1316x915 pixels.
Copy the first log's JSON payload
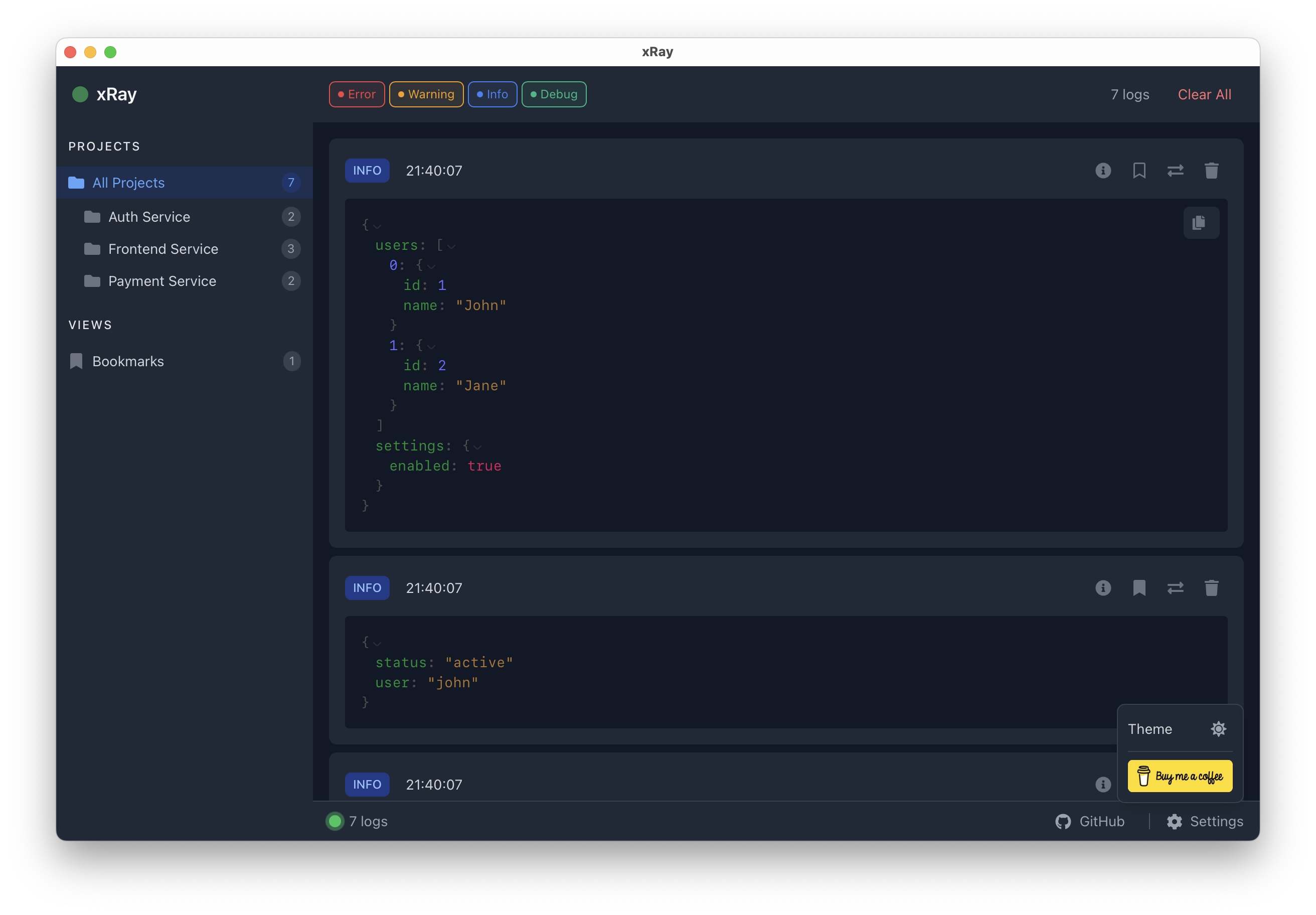pyautogui.click(x=1200, y=222)
